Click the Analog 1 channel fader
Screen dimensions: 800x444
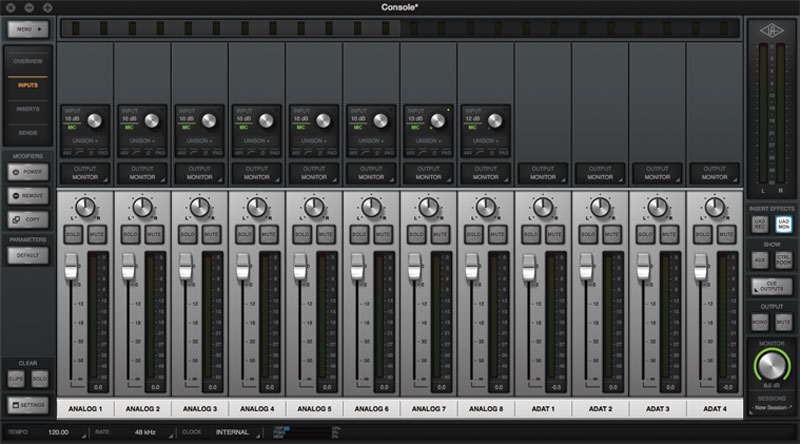click(x=71, y=266)
